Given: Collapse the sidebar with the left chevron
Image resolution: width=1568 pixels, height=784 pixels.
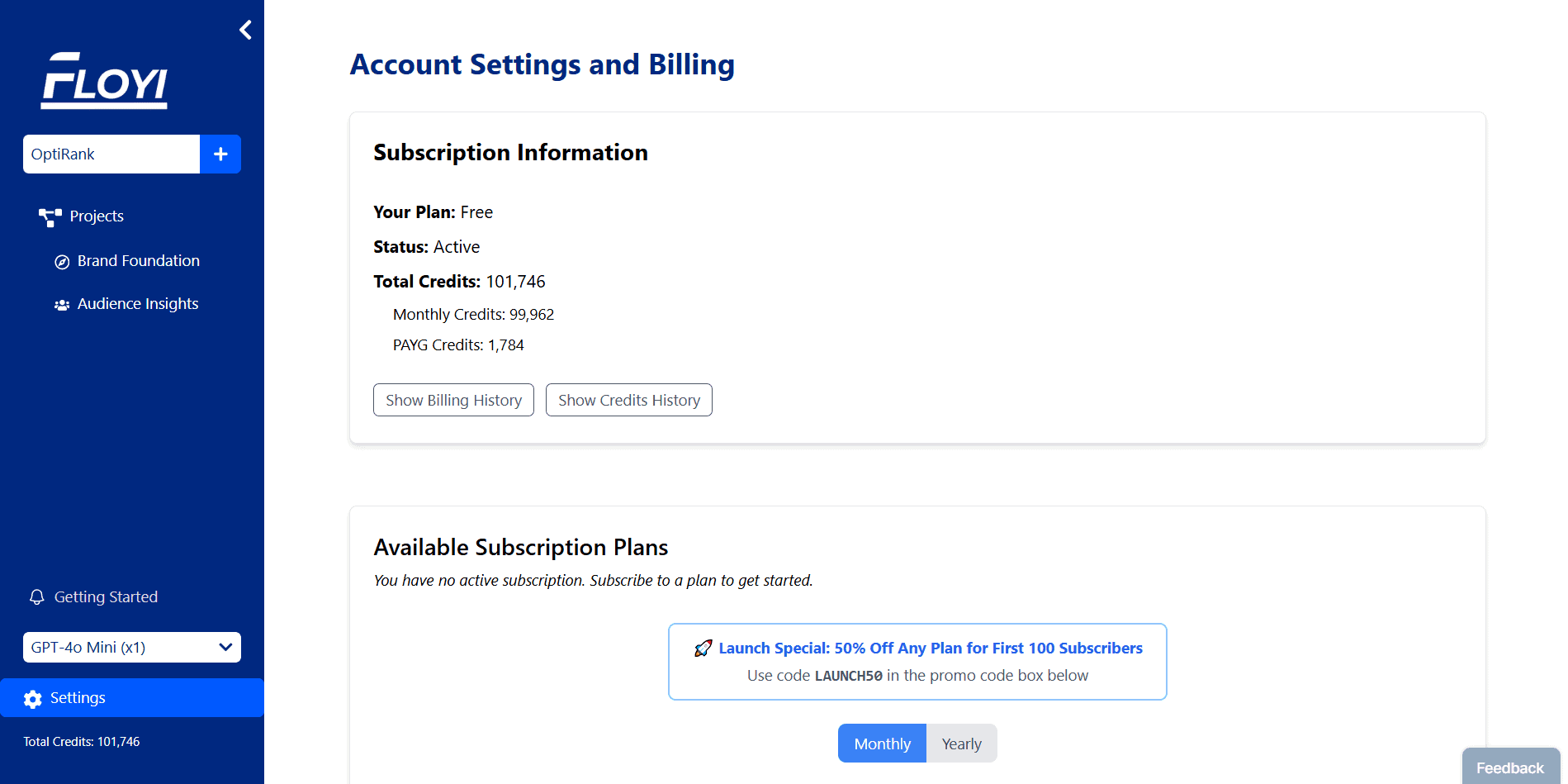Looking at the screenshot, I should (245, 31).
